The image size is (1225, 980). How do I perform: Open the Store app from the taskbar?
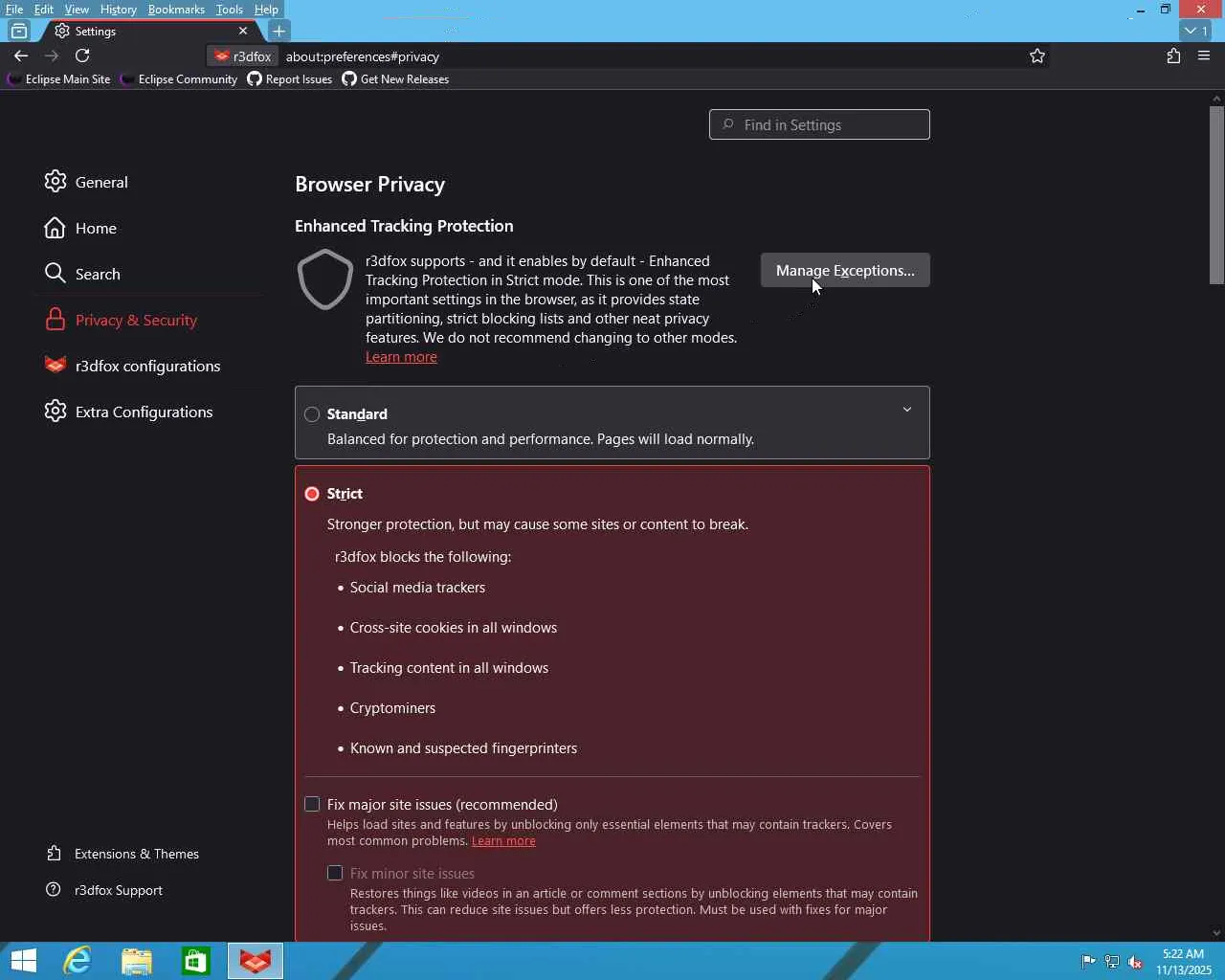tap(196, 961)
